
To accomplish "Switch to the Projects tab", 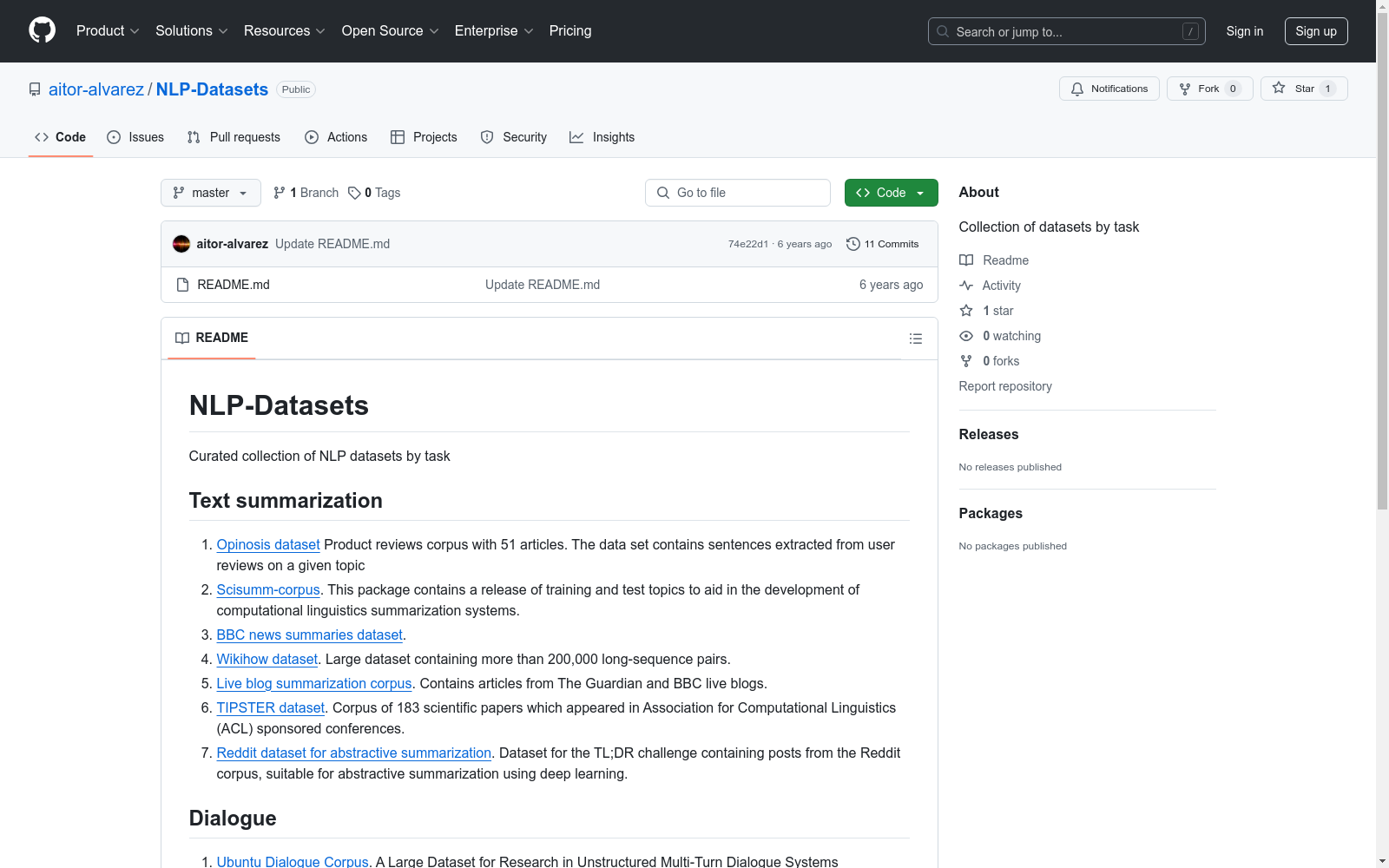I will [x=424, y=137].
